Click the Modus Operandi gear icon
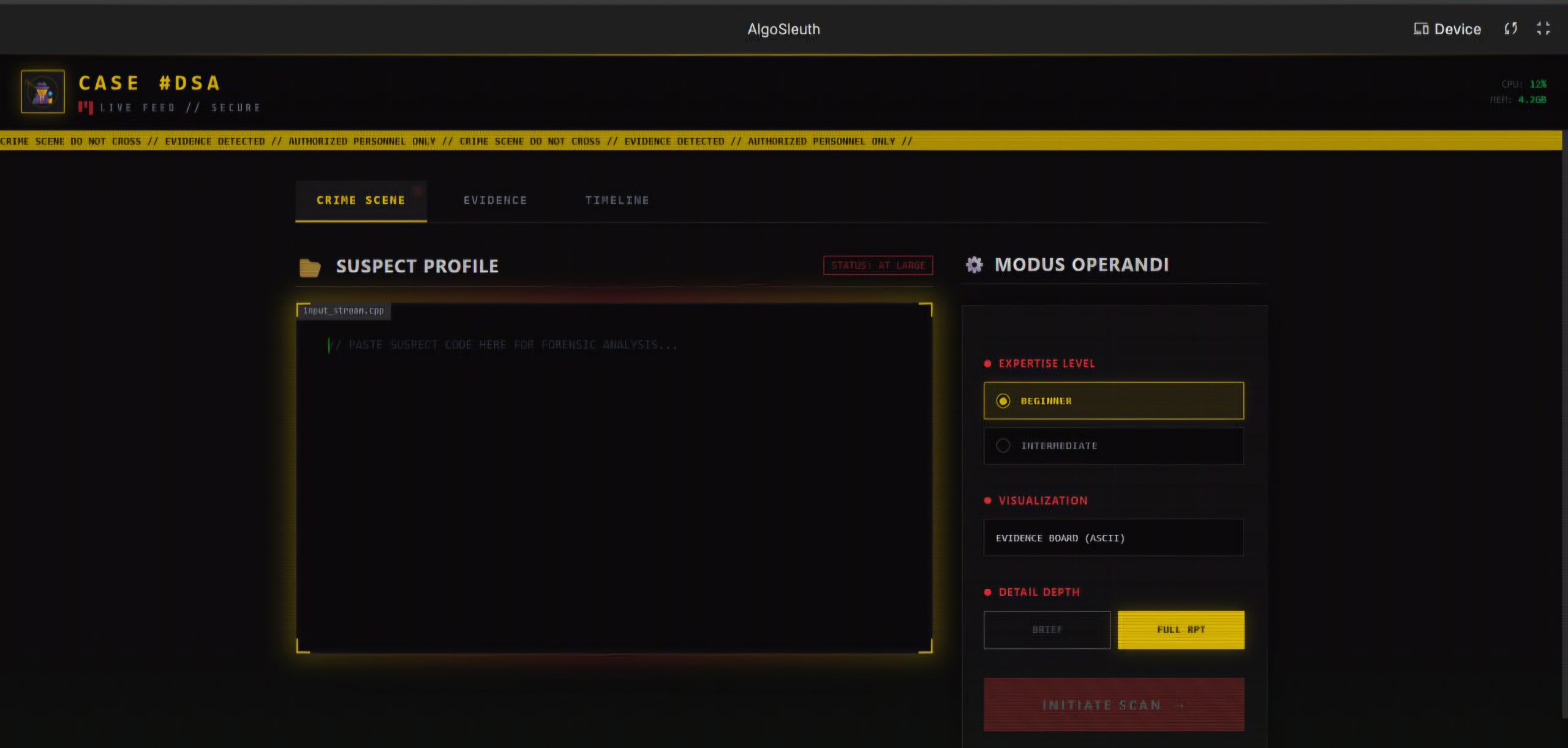The width and height of the screenshot is (1568, 748). click(x=974, y=264)
